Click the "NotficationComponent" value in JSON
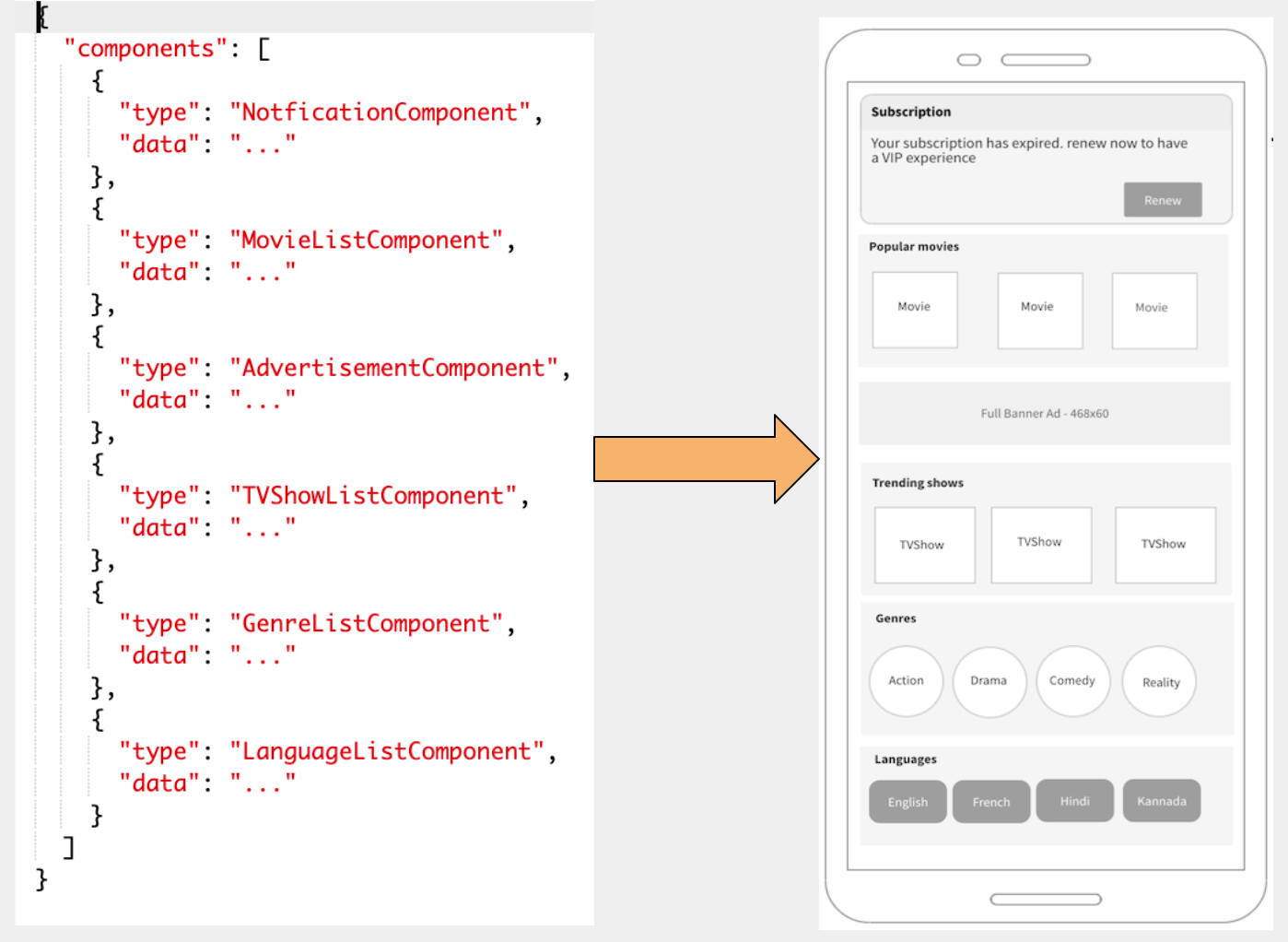The image size is (1288, 942). (x=381, y=112)
